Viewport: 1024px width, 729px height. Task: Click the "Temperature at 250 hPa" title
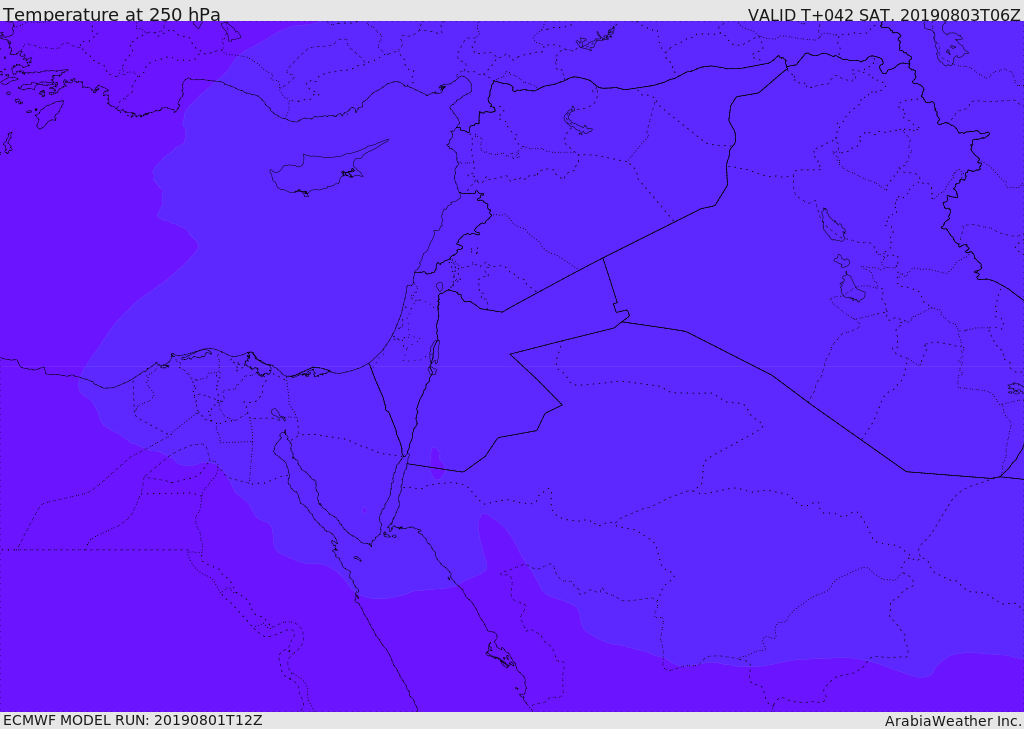point(112,14)
